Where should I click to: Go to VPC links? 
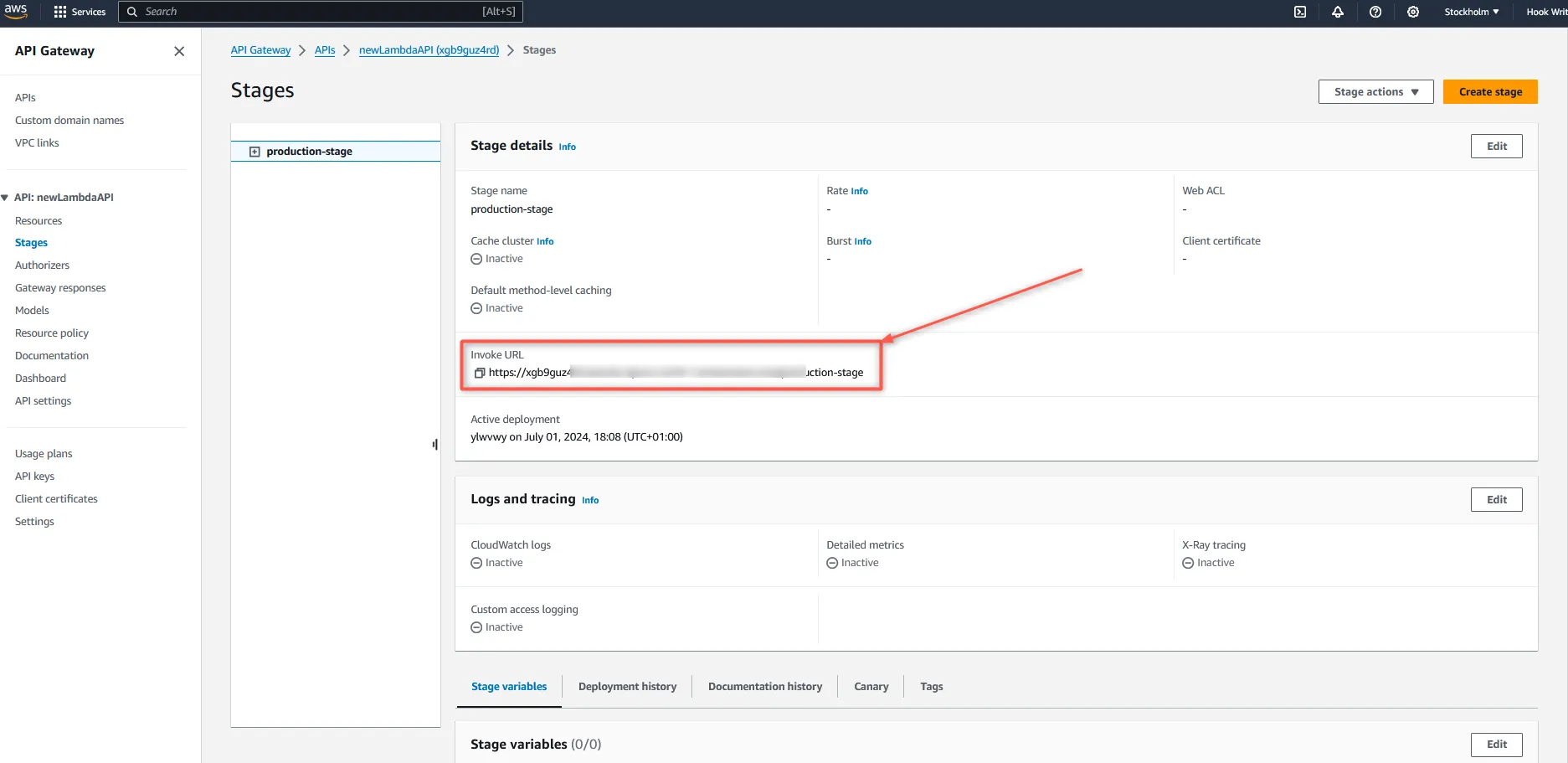click(x=37, y=143)
